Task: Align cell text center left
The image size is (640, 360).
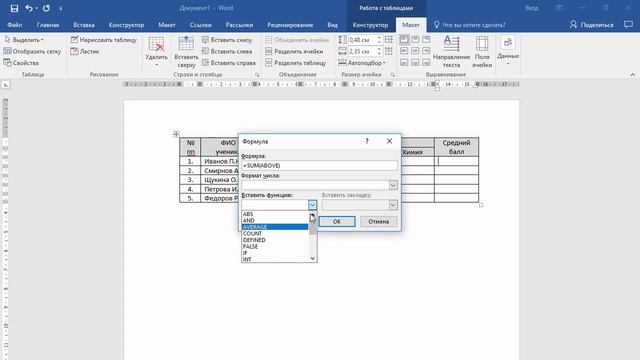Action: coord(404,51)
